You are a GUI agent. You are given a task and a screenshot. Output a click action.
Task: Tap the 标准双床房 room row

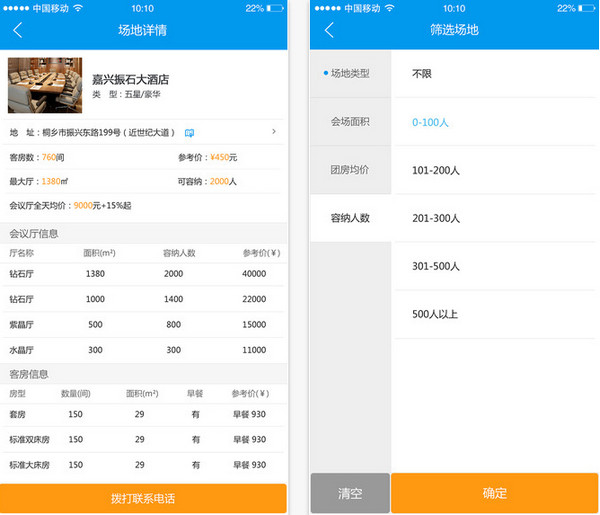click(x=143, y=439)
